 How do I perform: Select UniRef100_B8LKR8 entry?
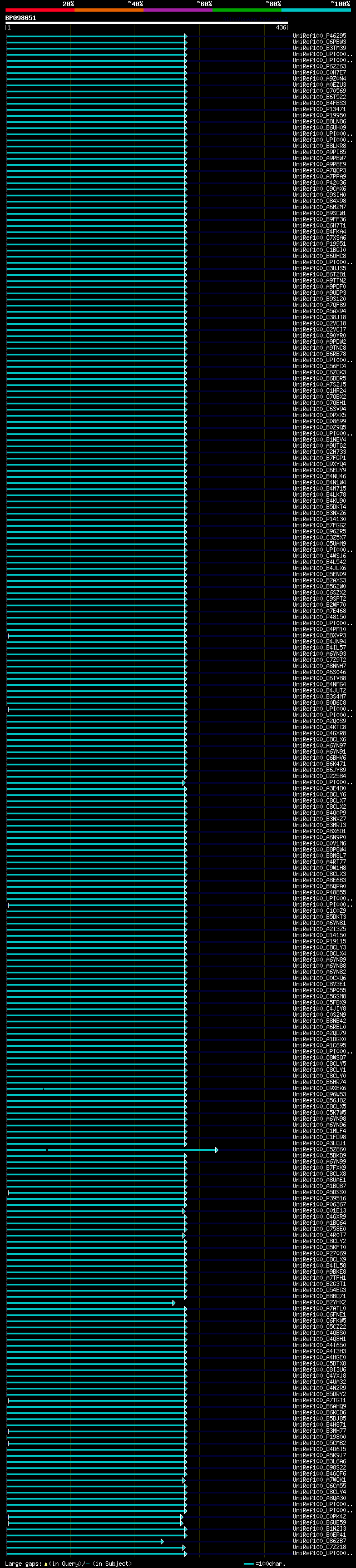pyautogui.click(x=319, y=146)
